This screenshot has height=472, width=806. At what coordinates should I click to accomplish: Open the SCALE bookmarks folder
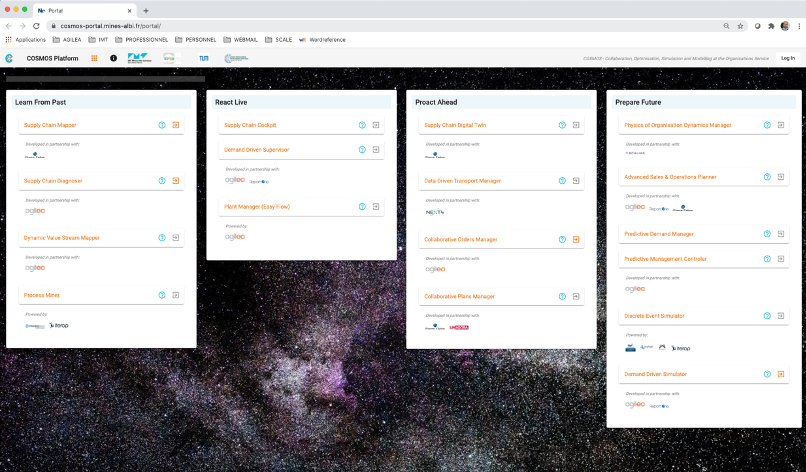click(279, 40)
